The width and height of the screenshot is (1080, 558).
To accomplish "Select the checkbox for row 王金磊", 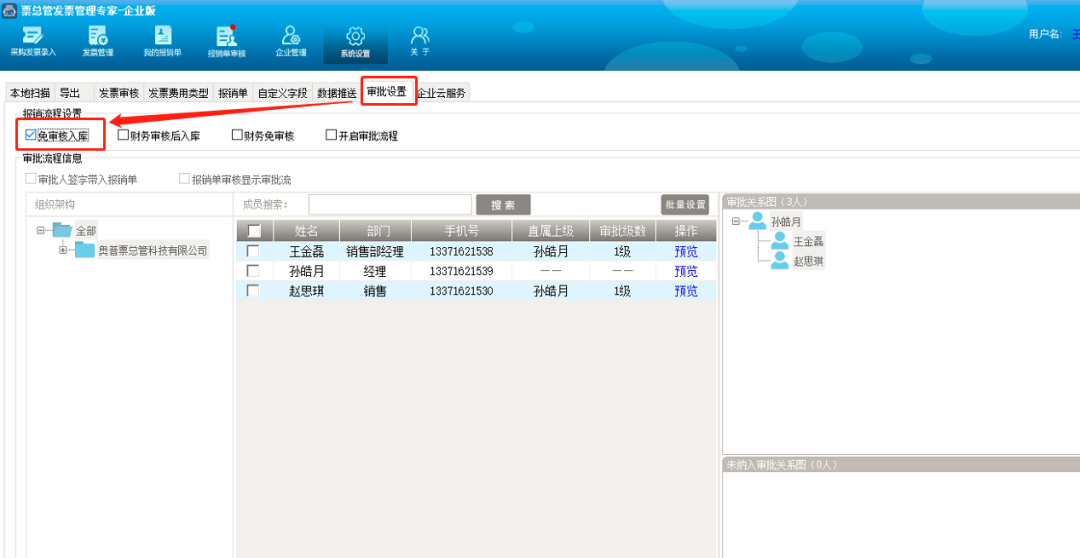I will coord(253,251).
